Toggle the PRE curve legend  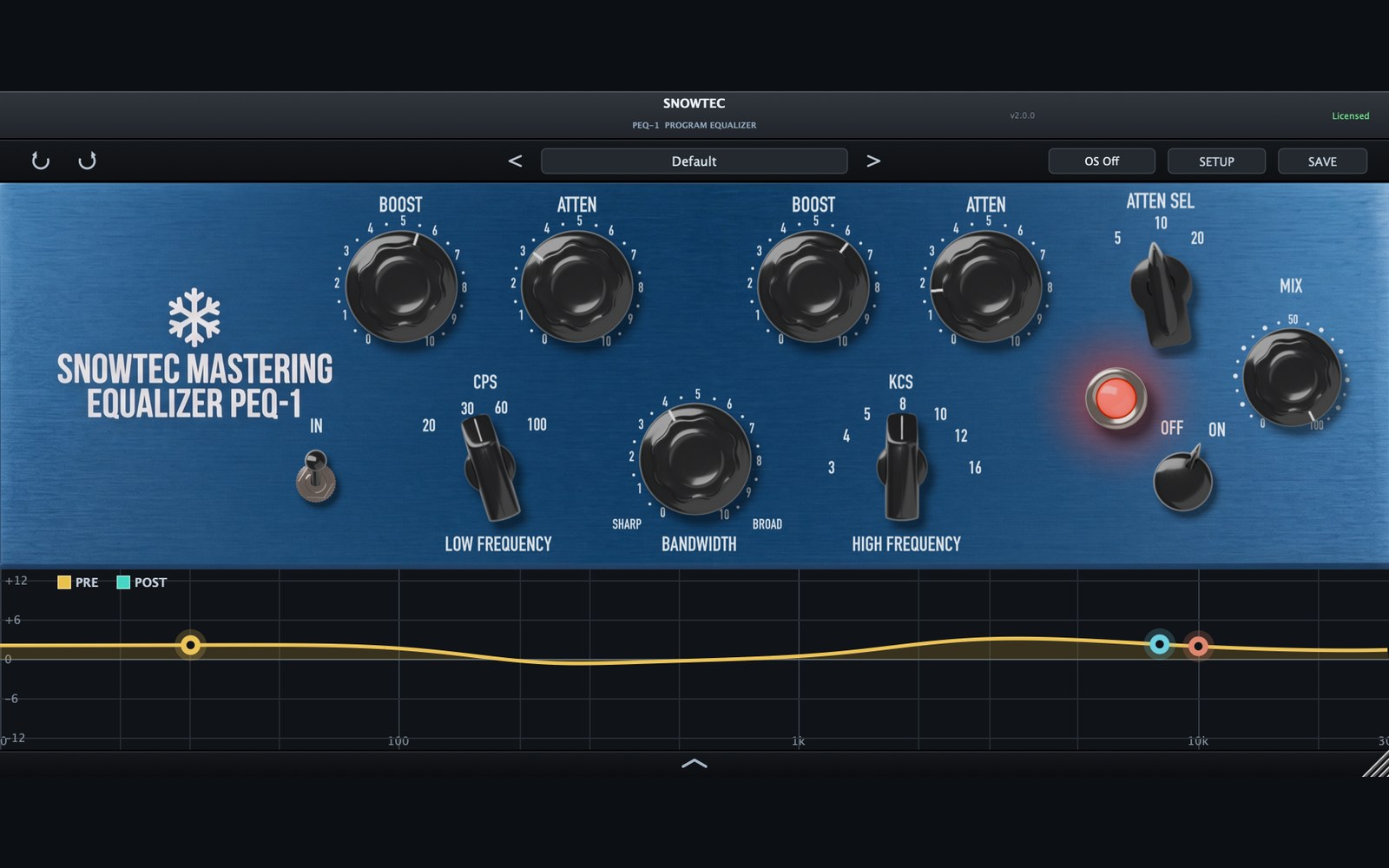coord(77,582)
